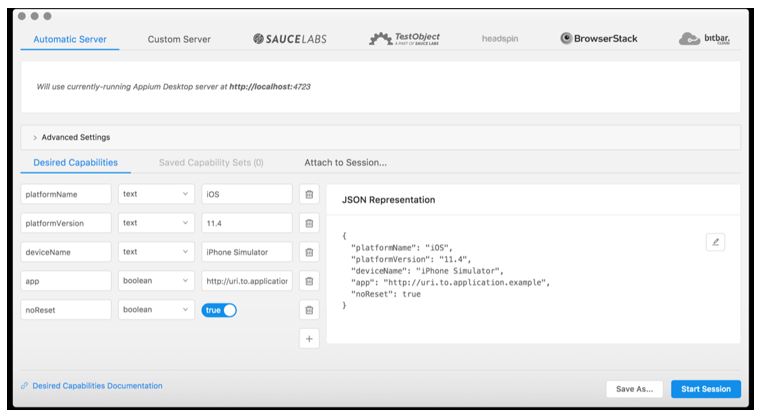Add a new capability with plus button
Viewport: 760px width, 418px height.
tap(309, 339)
